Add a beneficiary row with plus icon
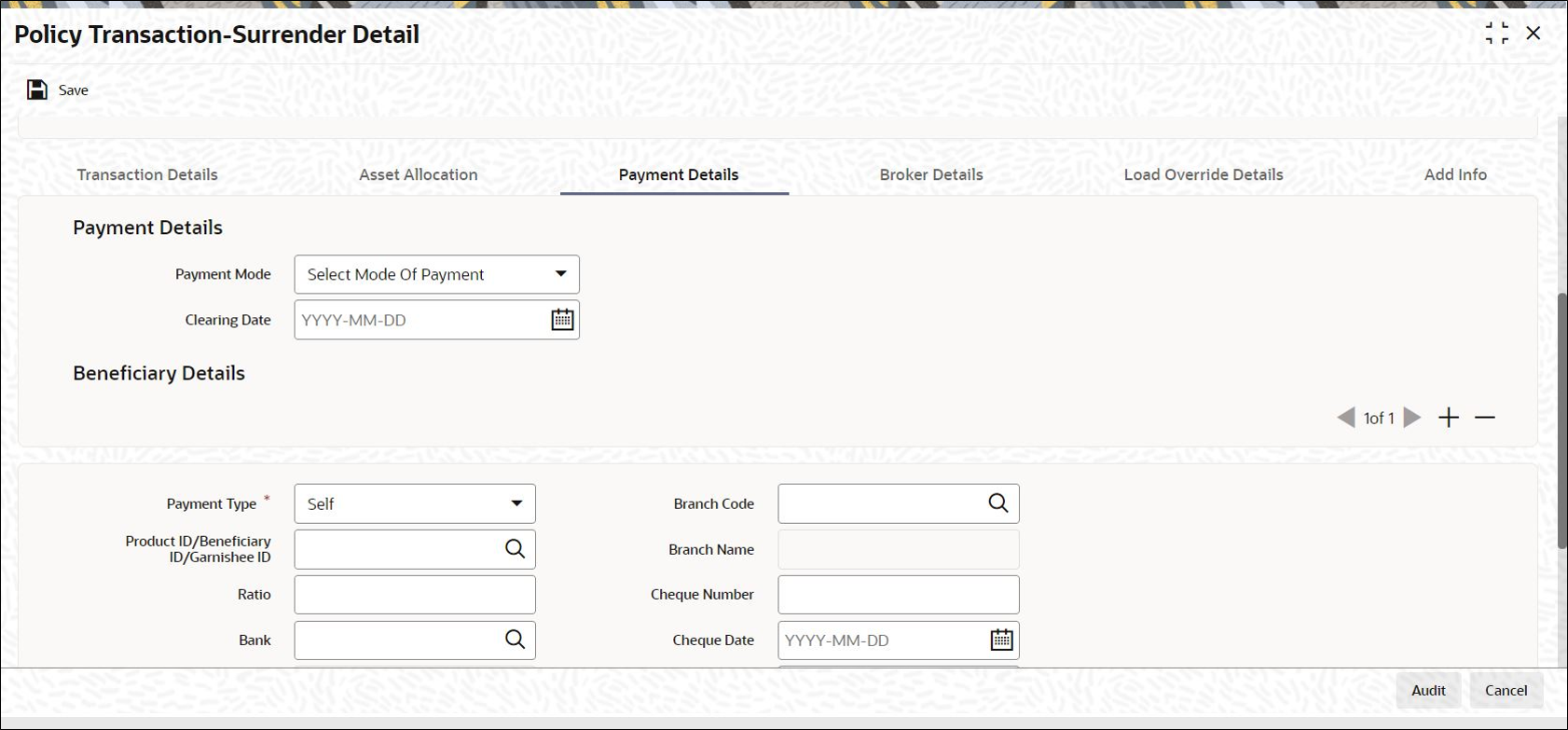Image resolution: width=1568 pixels, height=730 pixels. pos(1449,418)
